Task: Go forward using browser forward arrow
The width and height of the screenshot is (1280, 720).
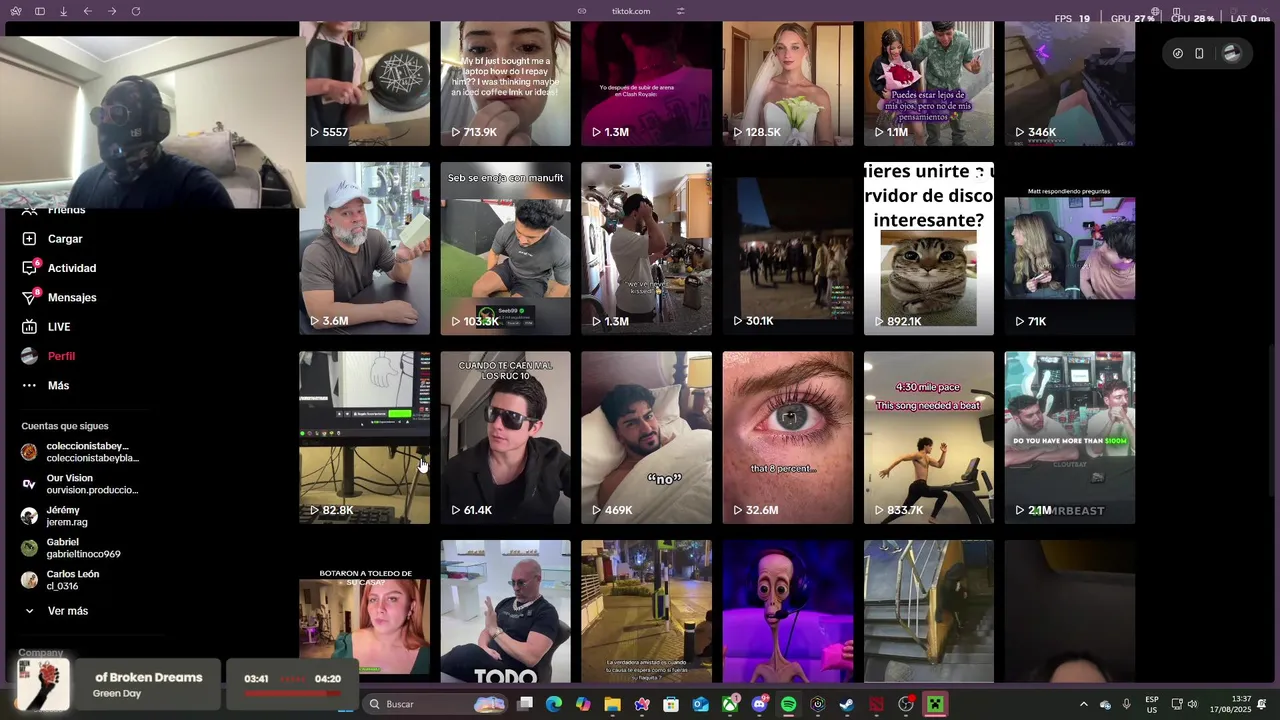Action: click(111, 11)
